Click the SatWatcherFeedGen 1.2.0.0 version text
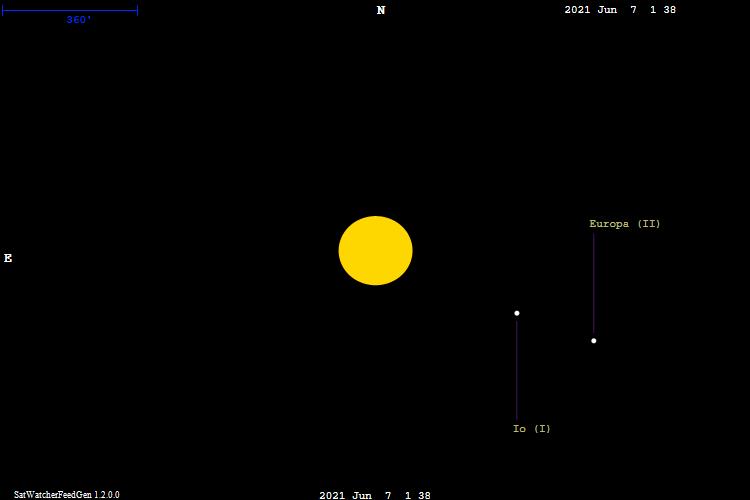 click(x=66, y=494)
